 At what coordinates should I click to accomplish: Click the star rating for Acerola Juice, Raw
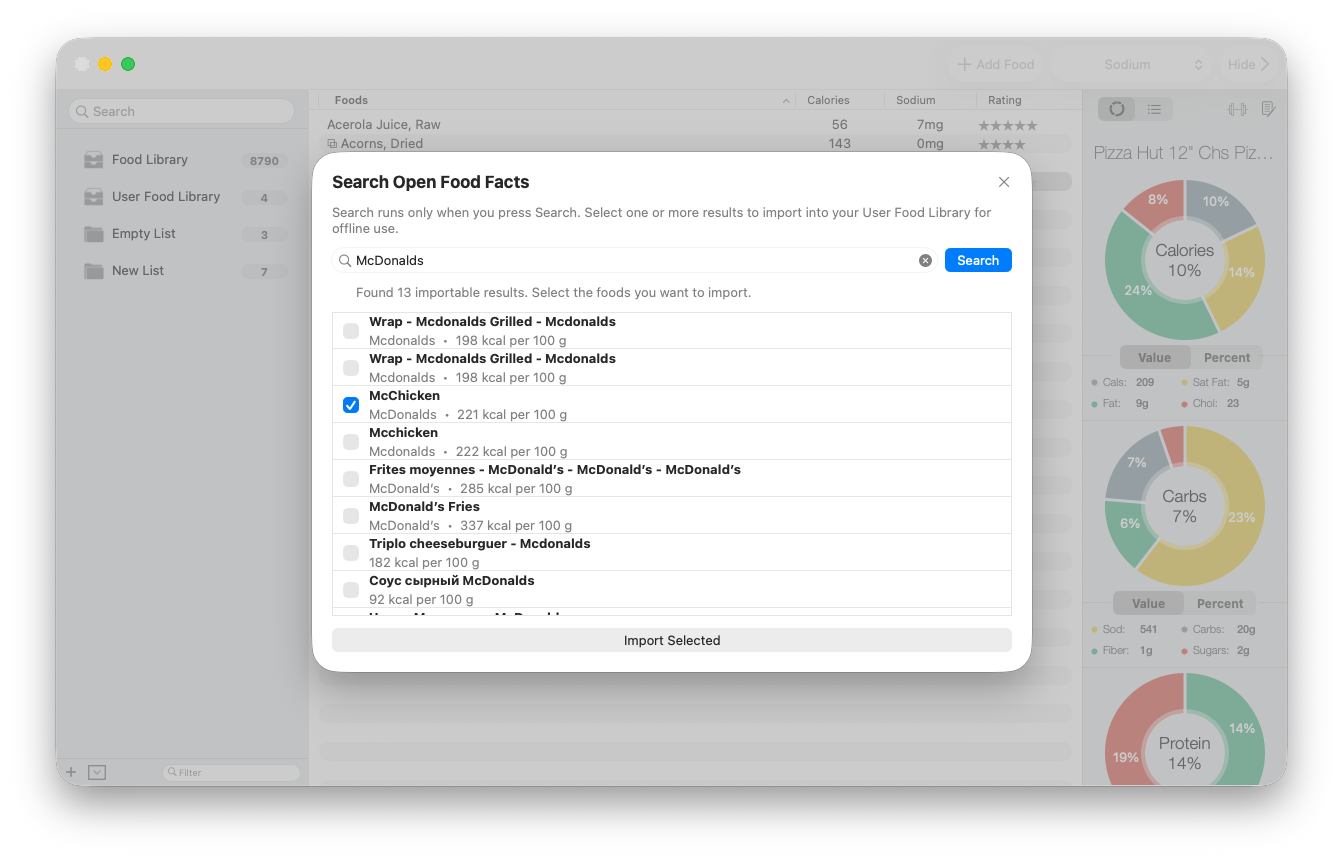pyautogui.click(x=1008, y=125)
